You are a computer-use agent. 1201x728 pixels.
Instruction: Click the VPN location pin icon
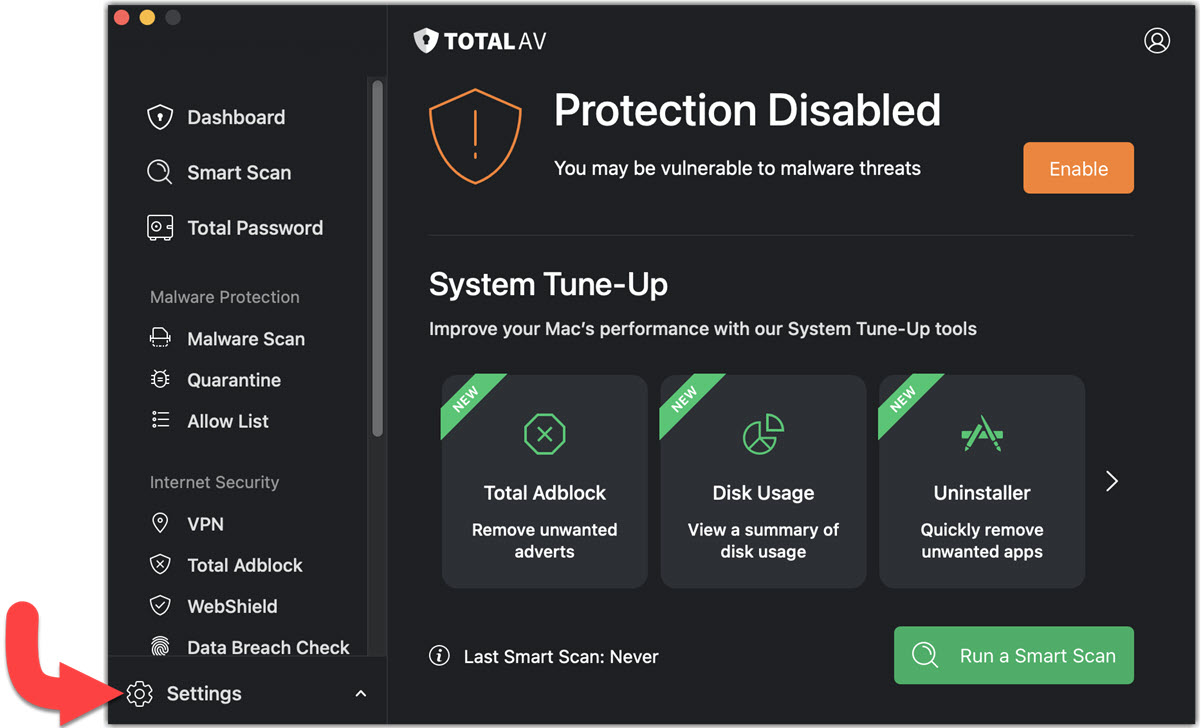[x=160, y=524]
